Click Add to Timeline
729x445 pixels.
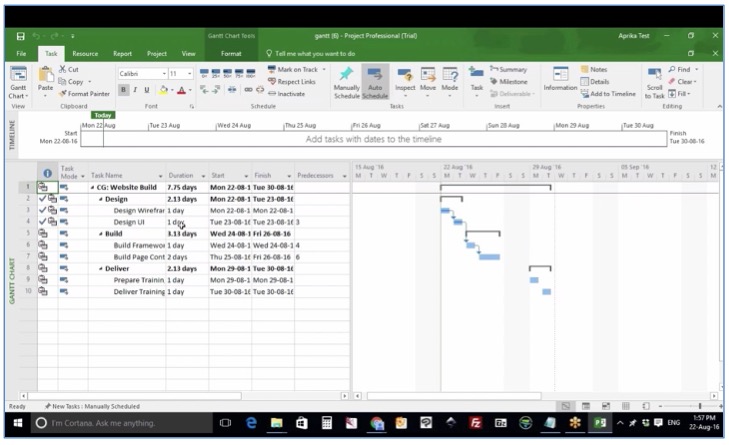(608, 93)
